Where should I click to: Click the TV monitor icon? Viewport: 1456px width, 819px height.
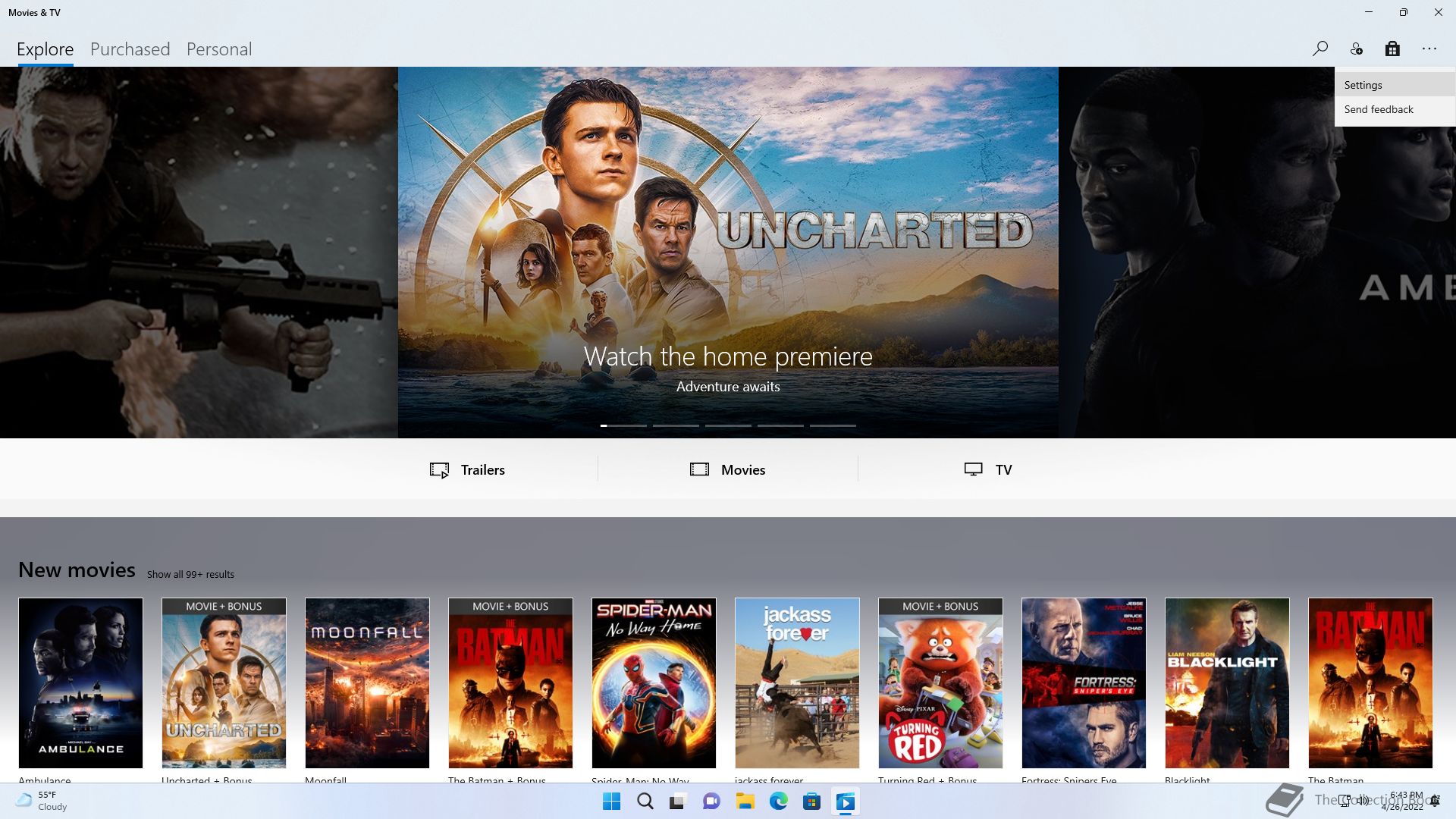pos(973,469)
